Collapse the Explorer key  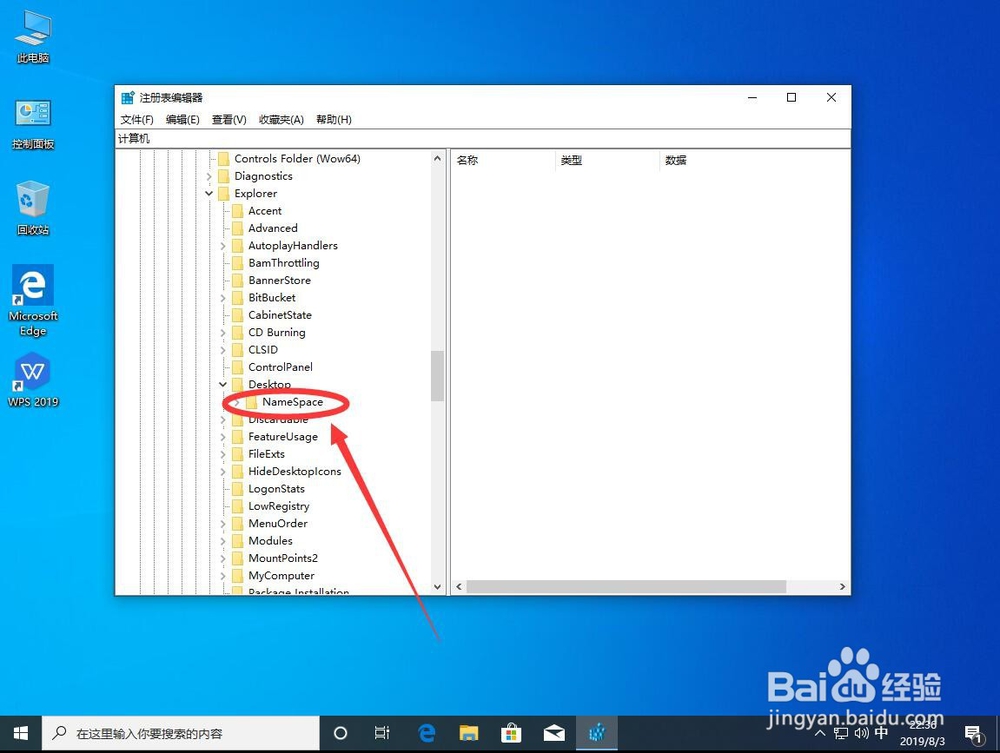coord(209,193)
